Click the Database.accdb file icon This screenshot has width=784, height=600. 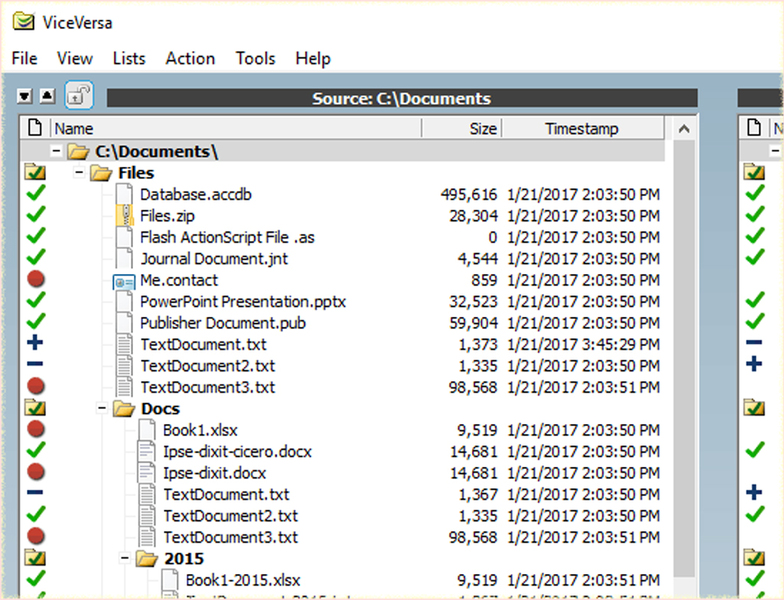(124, 194)
